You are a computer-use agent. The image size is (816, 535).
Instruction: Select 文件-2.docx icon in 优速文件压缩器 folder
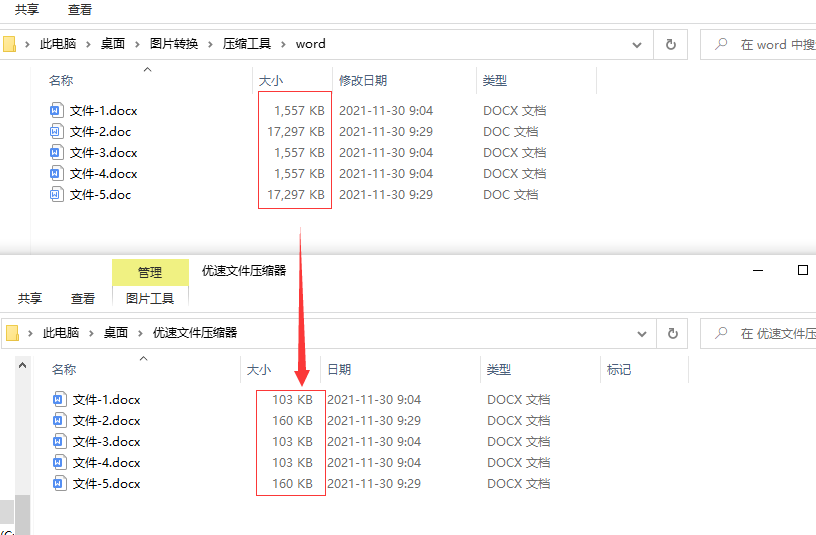(59, 421)
